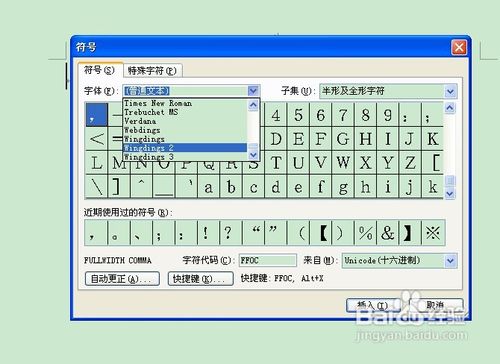Select digit 8 in symbol grid
The width and height of the screenshot is (500, 364).
click(365, 115)
